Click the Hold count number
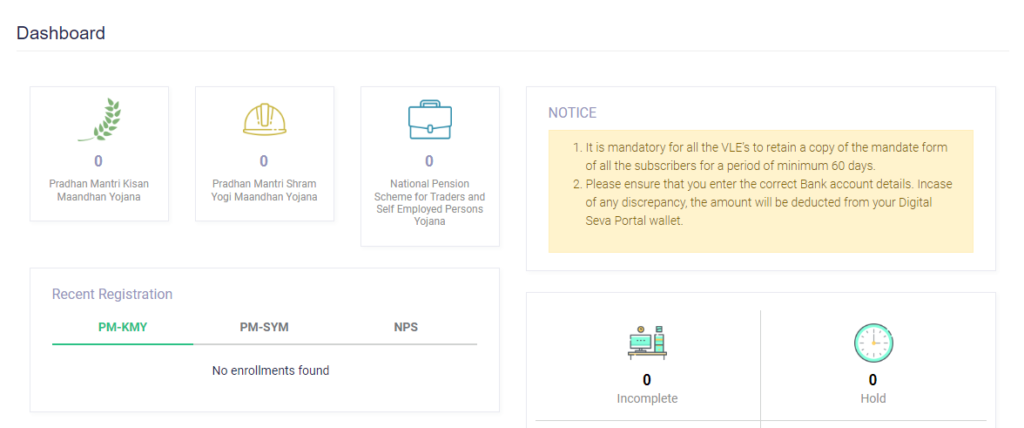This screenshot has height=428, width=1024. coord(872,380)
